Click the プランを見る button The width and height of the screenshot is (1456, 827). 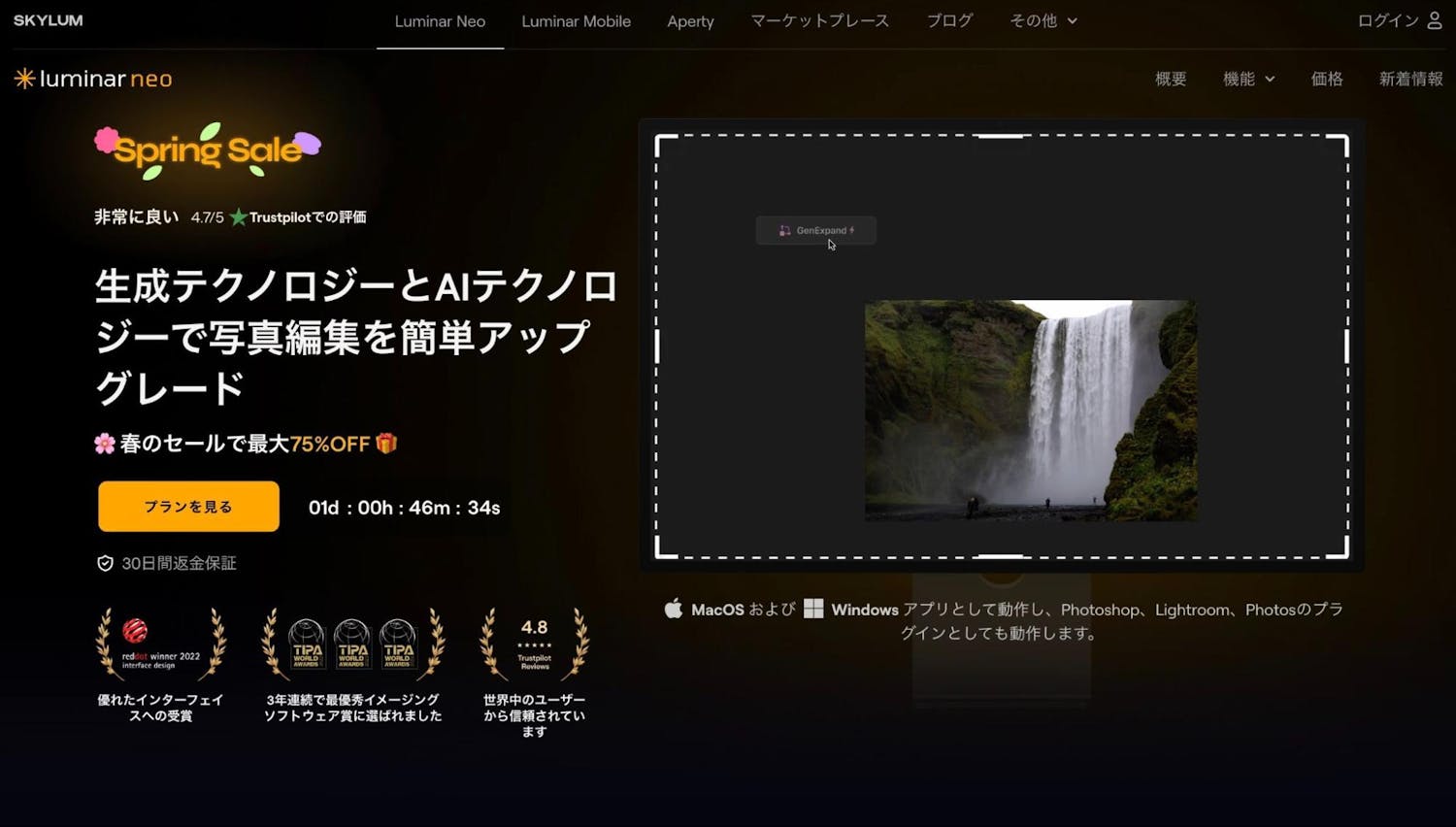(188, 507)
